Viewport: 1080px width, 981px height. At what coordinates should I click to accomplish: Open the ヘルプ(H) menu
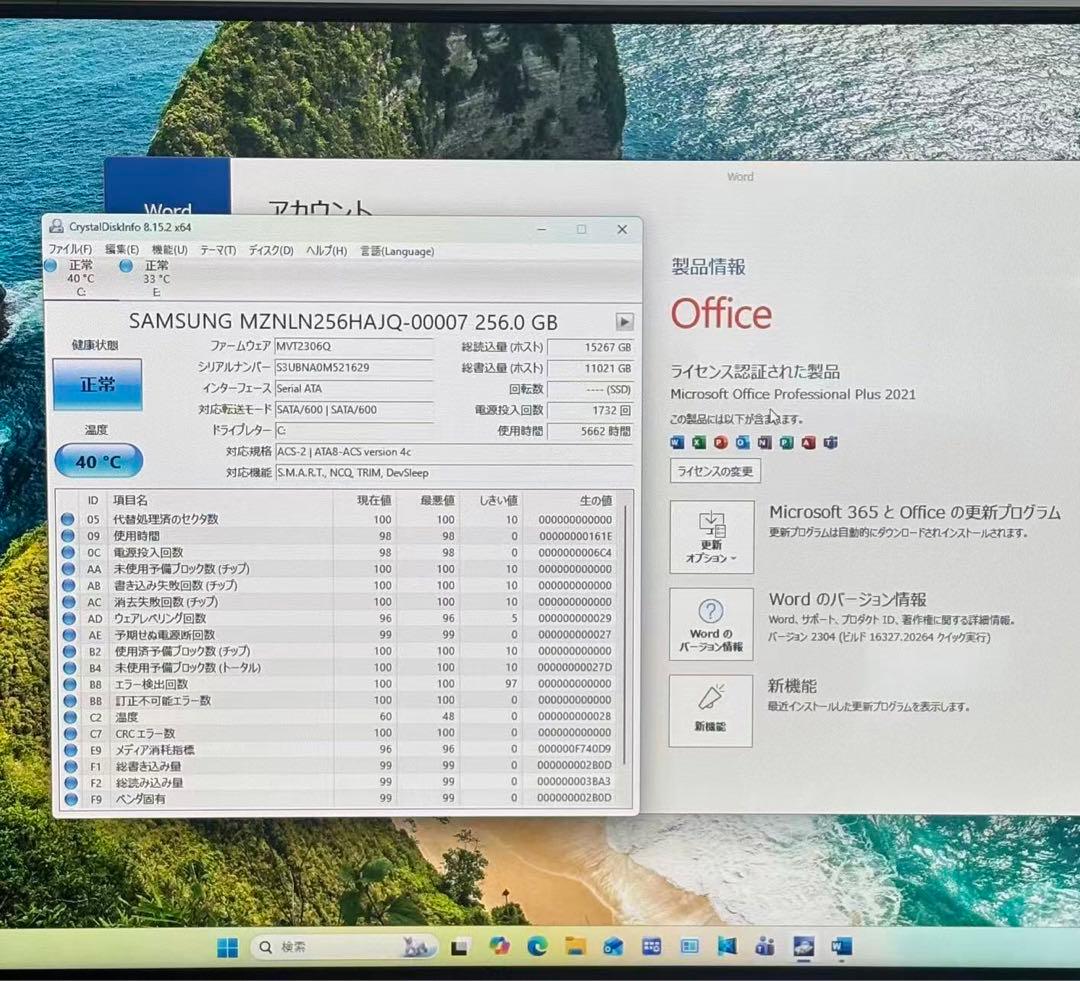(326, 250)
